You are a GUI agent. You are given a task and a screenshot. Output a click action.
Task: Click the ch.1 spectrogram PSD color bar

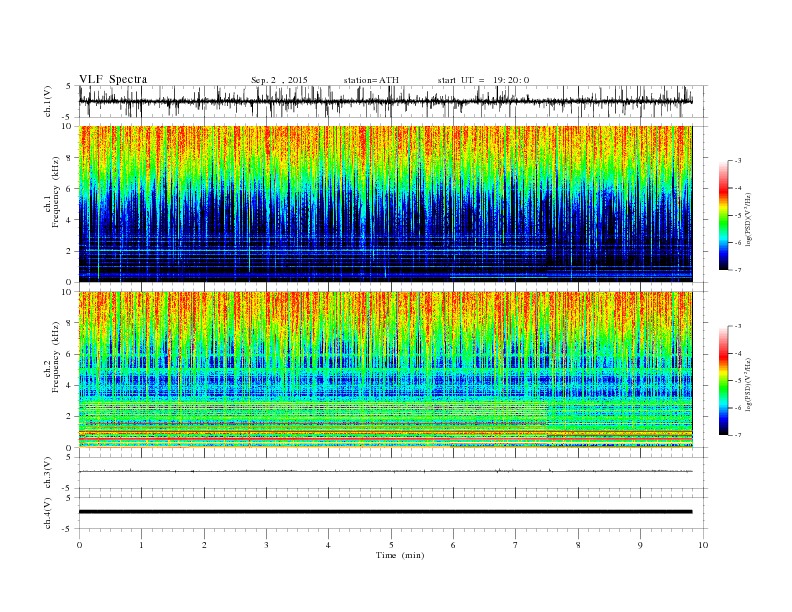(x=724, y=216)
